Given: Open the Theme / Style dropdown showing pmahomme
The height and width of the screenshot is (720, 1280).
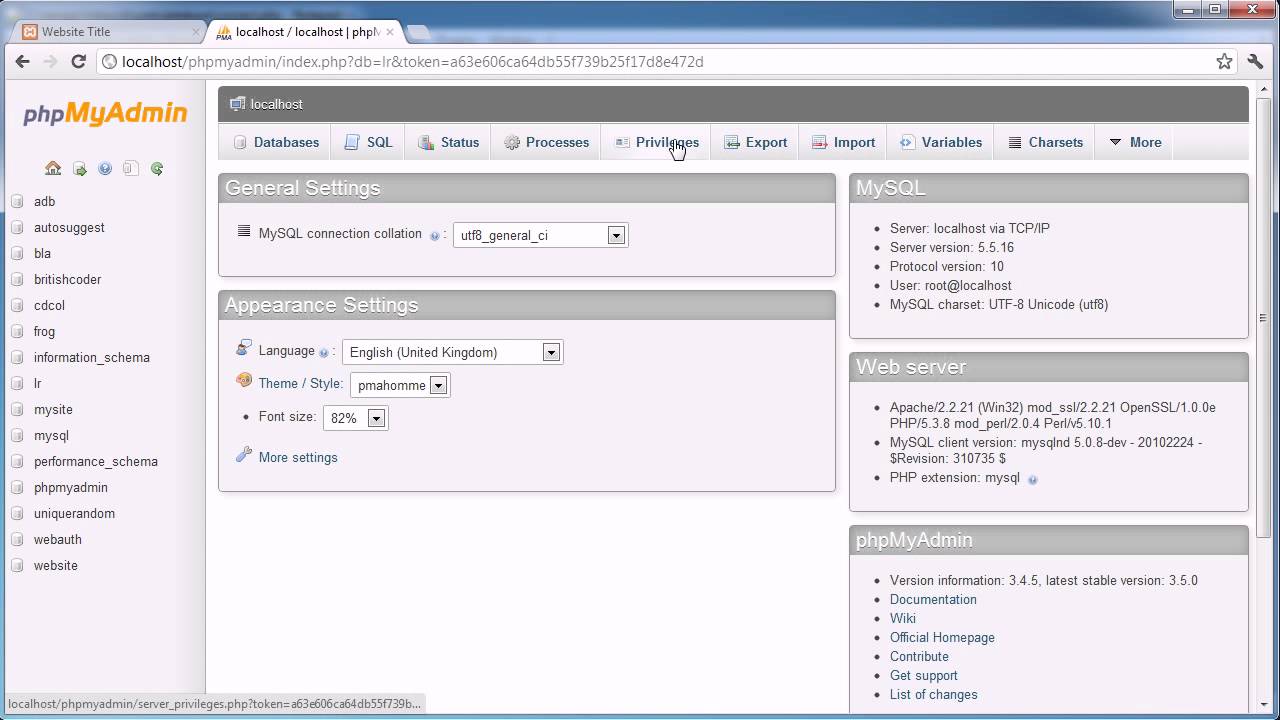Looking at the screenshot, I should tap(400, 385).
